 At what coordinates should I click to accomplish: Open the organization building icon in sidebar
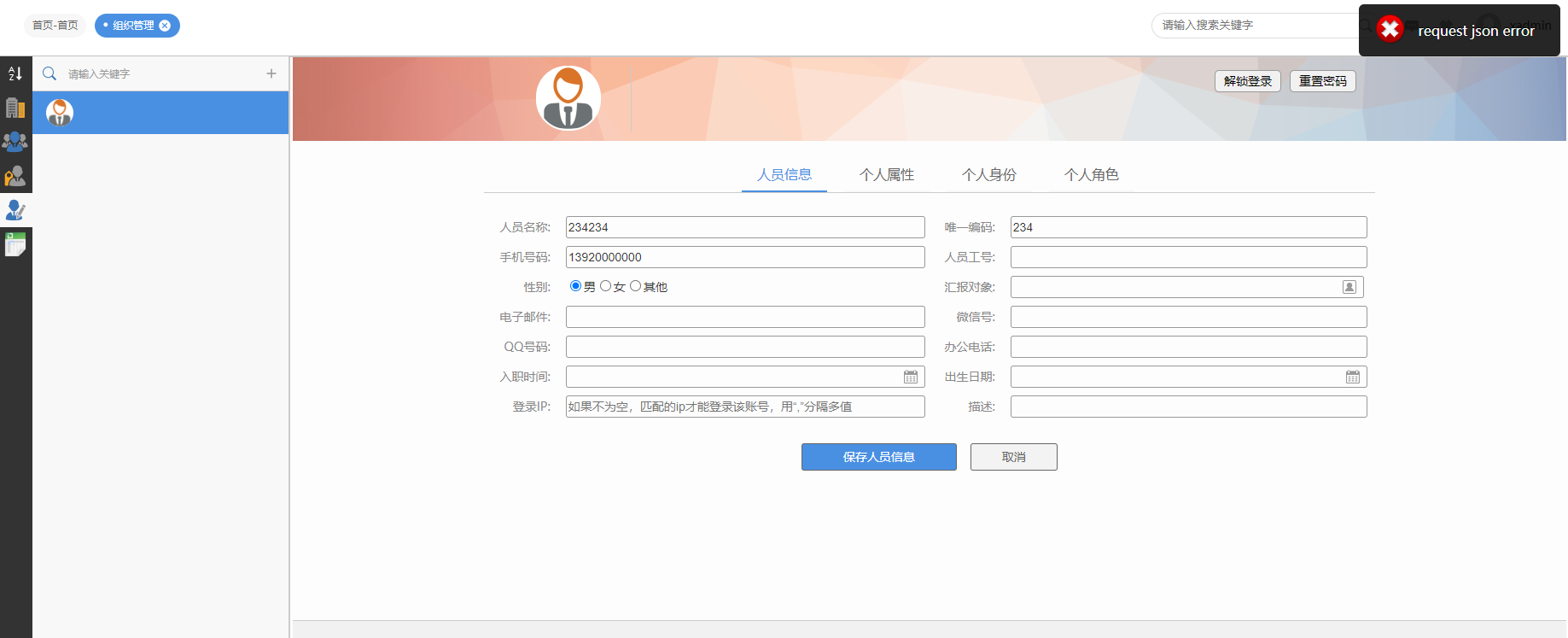coord(15,108)
